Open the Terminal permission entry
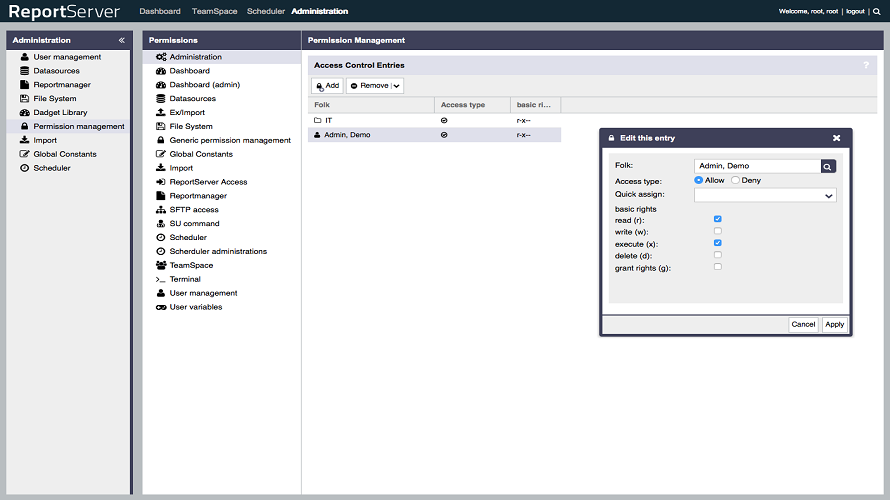 coord(185,279)
